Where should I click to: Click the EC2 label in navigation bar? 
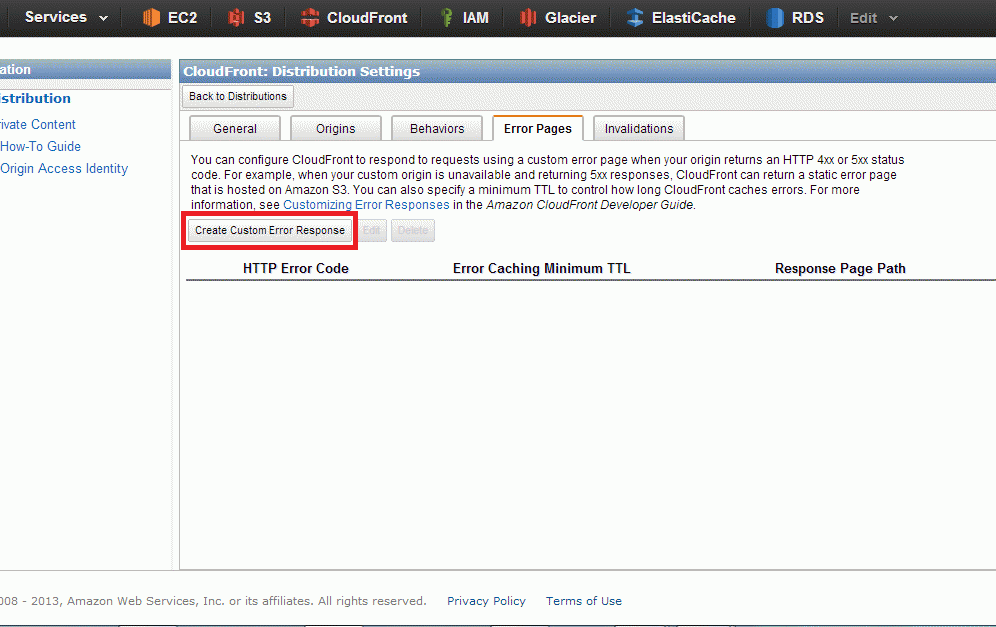(x=183, y=18)
